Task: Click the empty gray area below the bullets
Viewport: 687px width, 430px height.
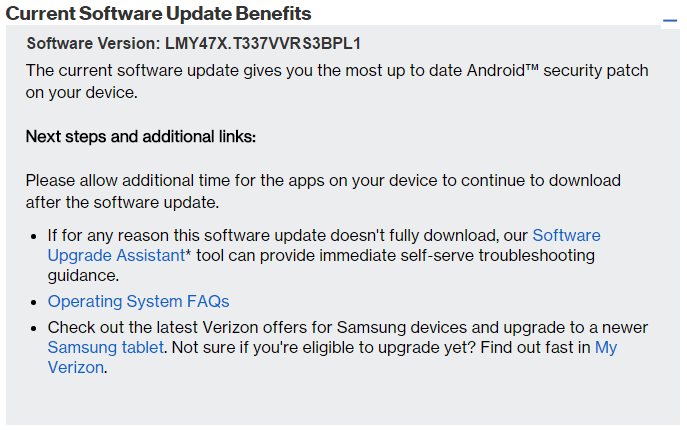Action: tap(340, 400)
